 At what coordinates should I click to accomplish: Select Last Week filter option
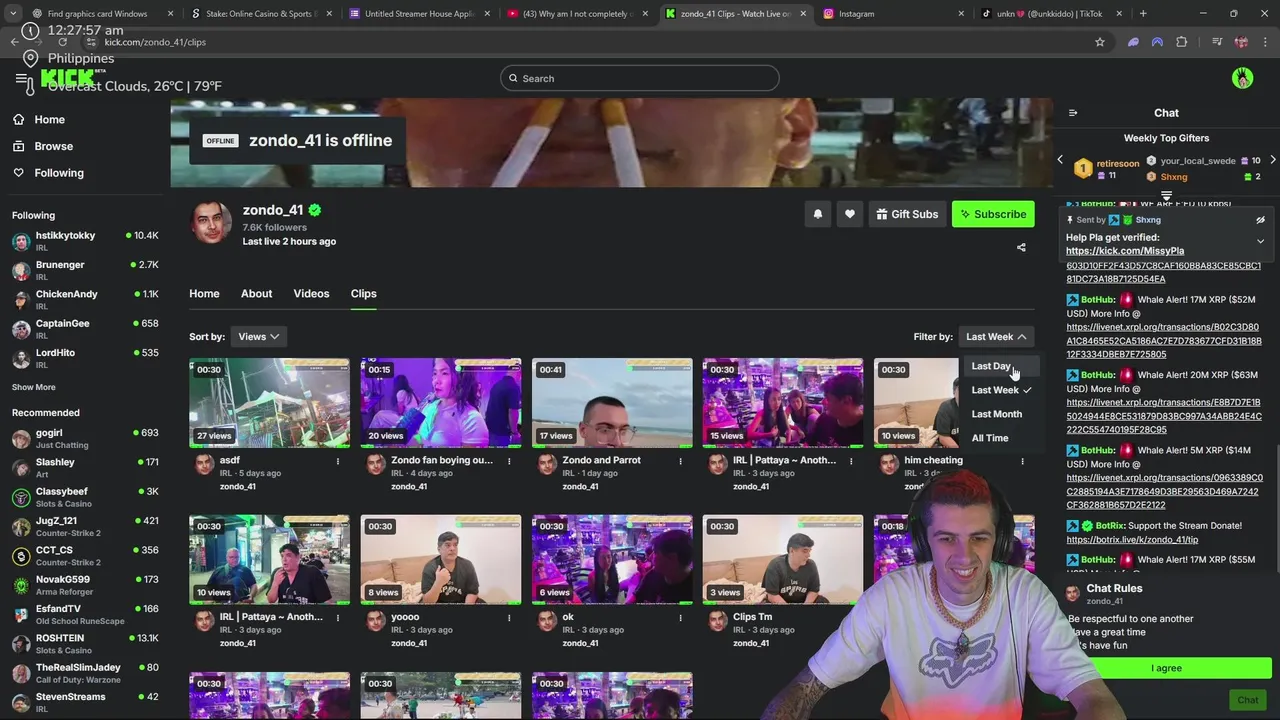(x=1001, y=390)
